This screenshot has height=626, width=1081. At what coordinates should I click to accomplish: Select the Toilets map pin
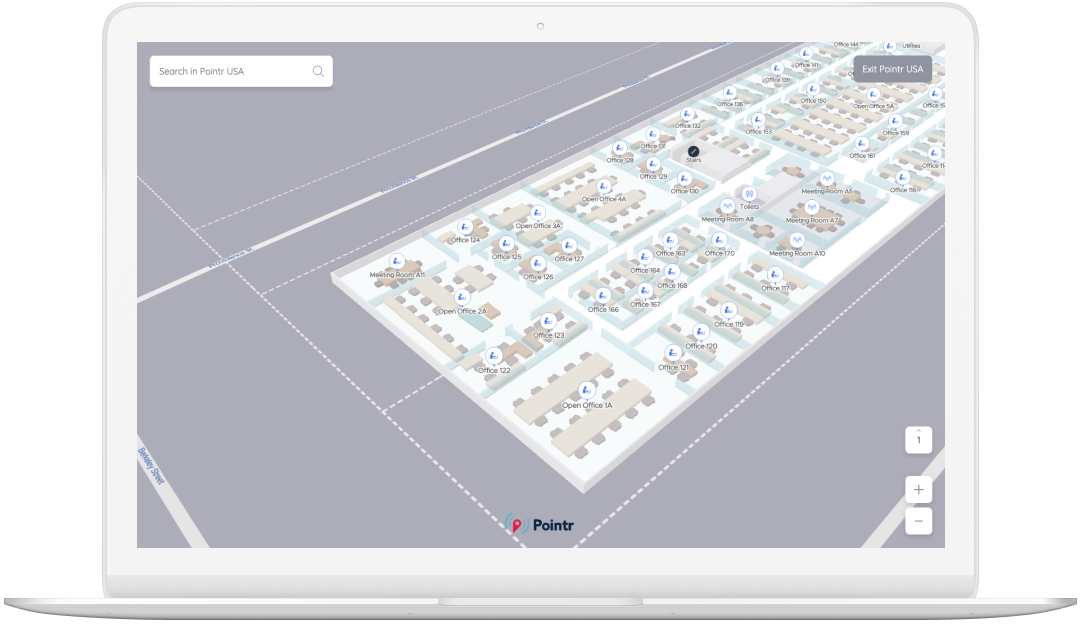pyautogui.click(x=749, y=194)
